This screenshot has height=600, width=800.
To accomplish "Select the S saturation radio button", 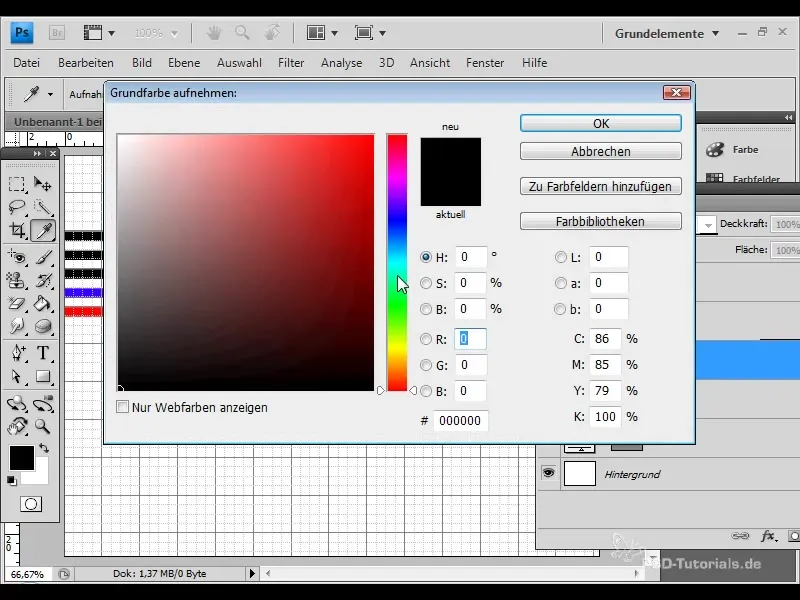I will (x=426, y=283).
